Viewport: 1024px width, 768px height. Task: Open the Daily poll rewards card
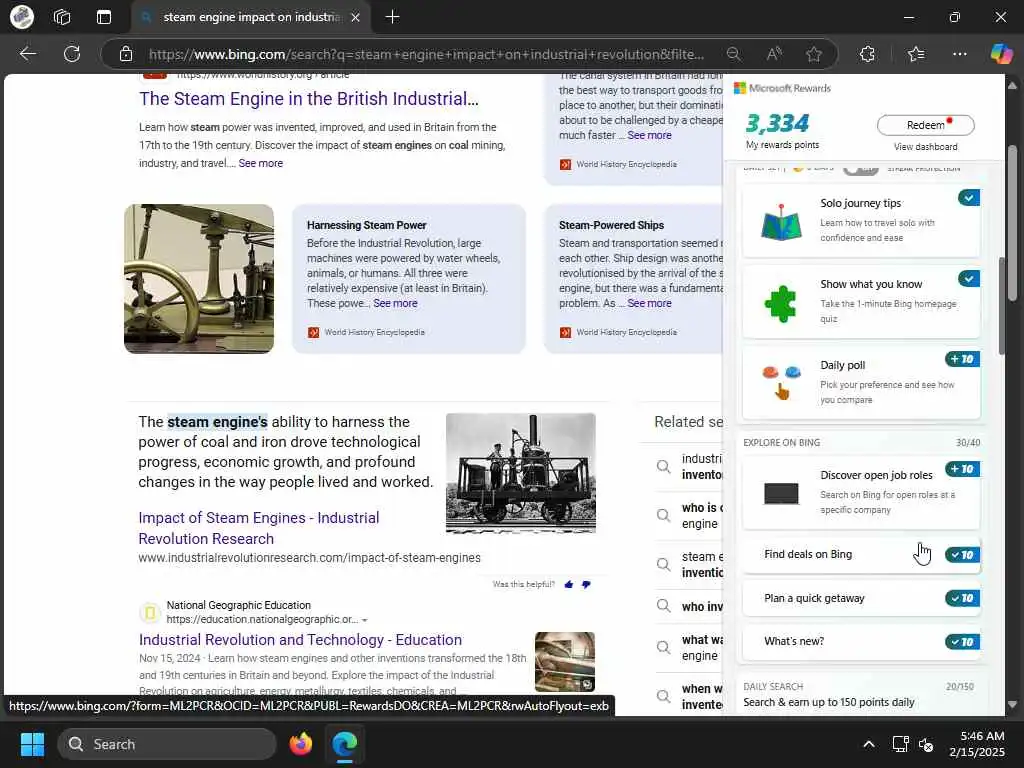(x=861, y=383)
